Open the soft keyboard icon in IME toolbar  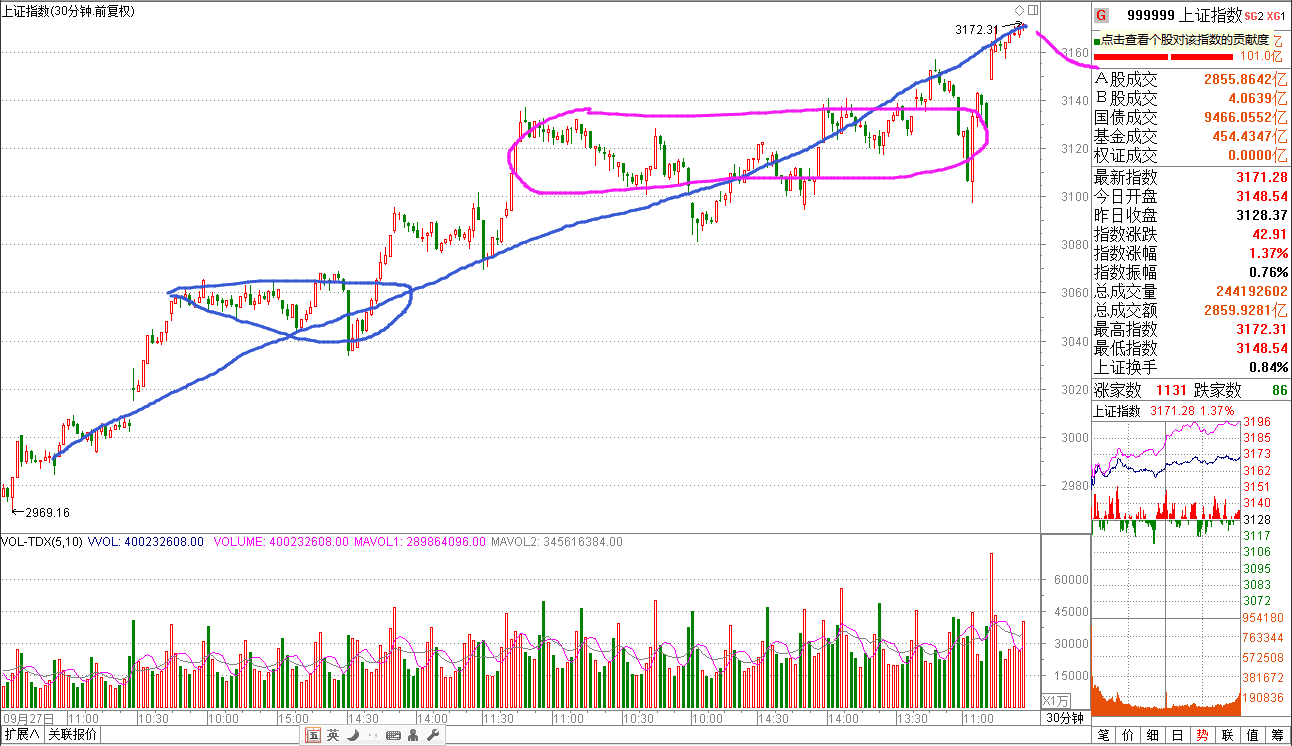pyautogui.click(x=393, y=736)
